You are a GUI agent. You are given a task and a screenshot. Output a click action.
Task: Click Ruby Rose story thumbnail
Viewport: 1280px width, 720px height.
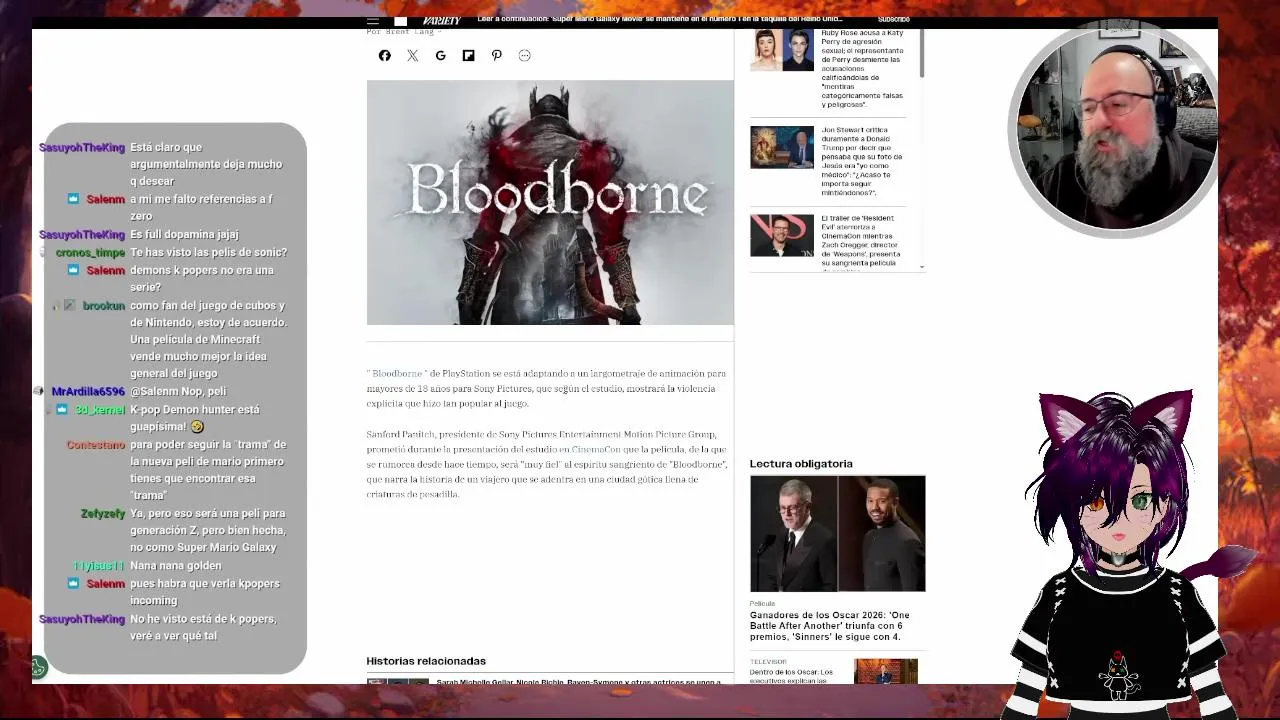coord(782,49)
